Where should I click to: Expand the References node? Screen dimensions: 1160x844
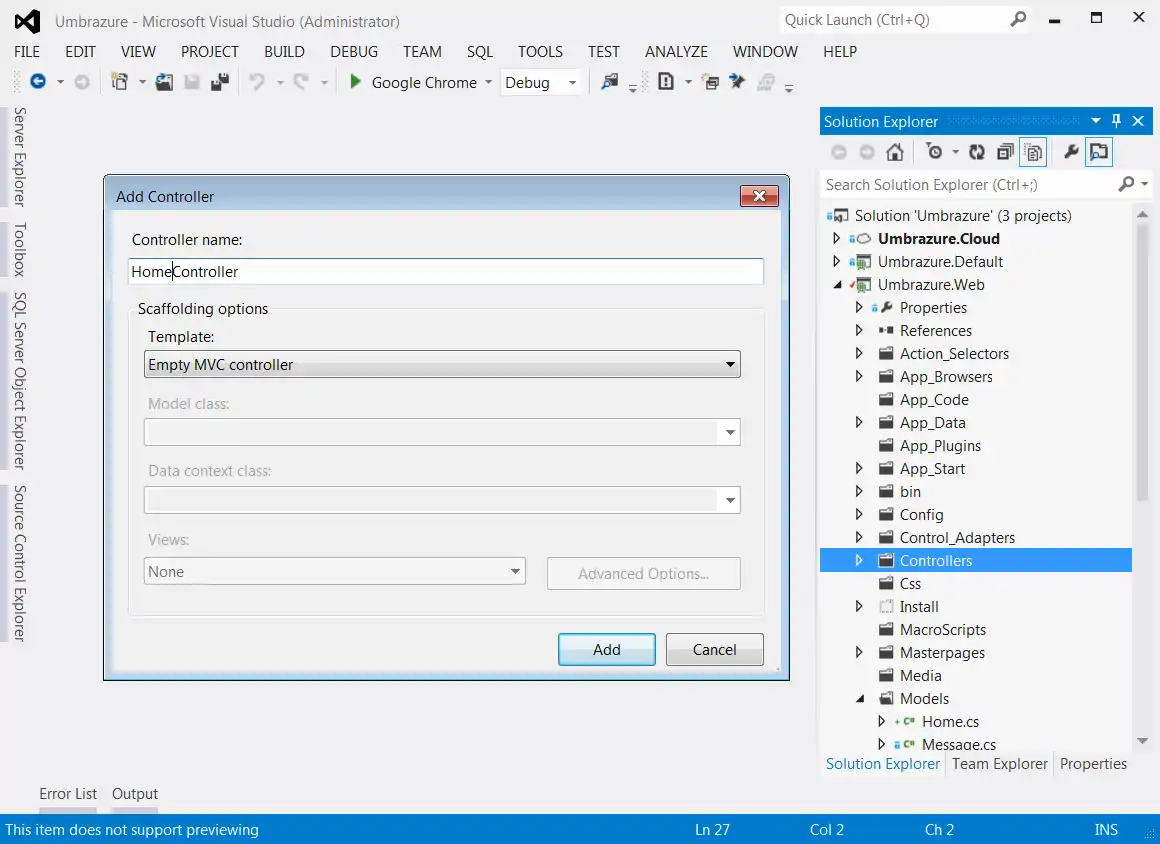click(859, 330)
